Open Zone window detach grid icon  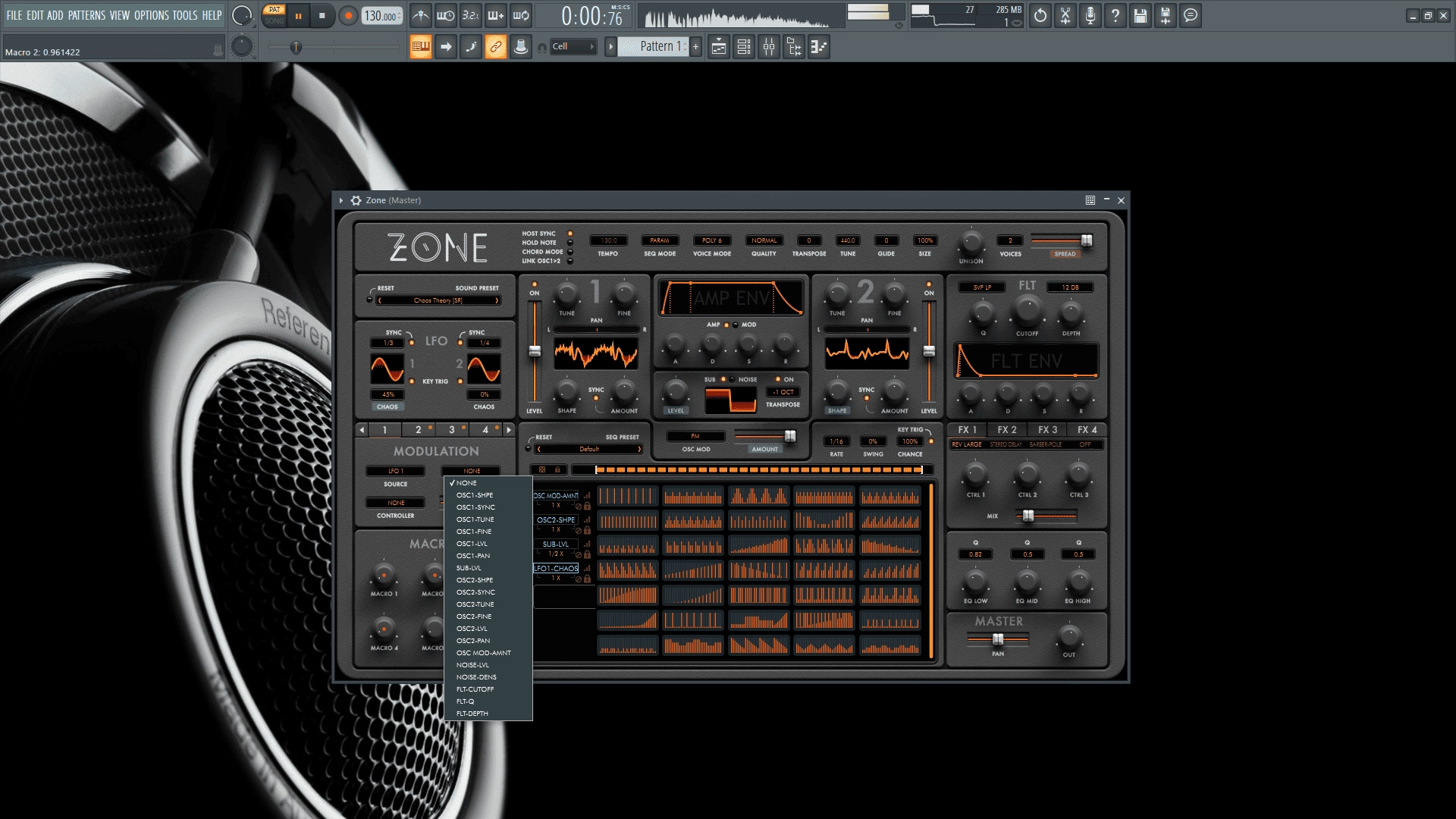point(1090,200)
